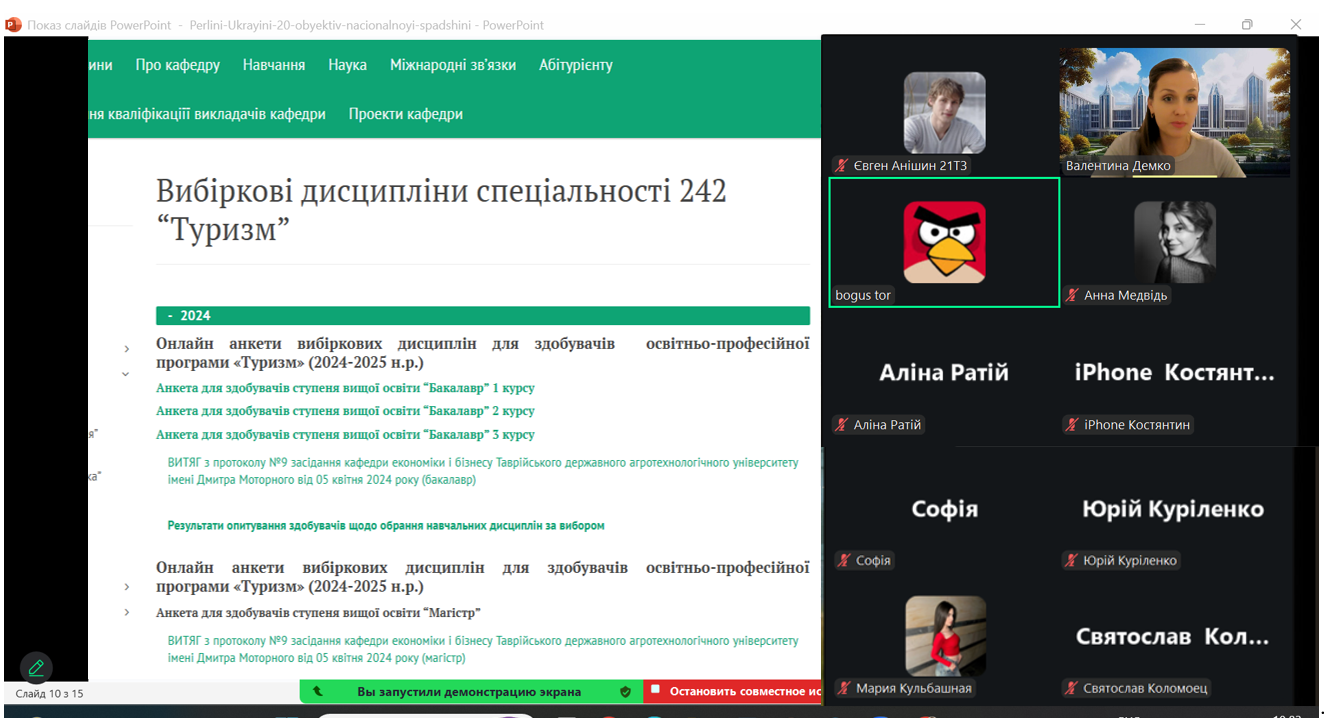Click the shield icon in the sharing bar
Screen dimensions: 1324x721
coord(626,691)
